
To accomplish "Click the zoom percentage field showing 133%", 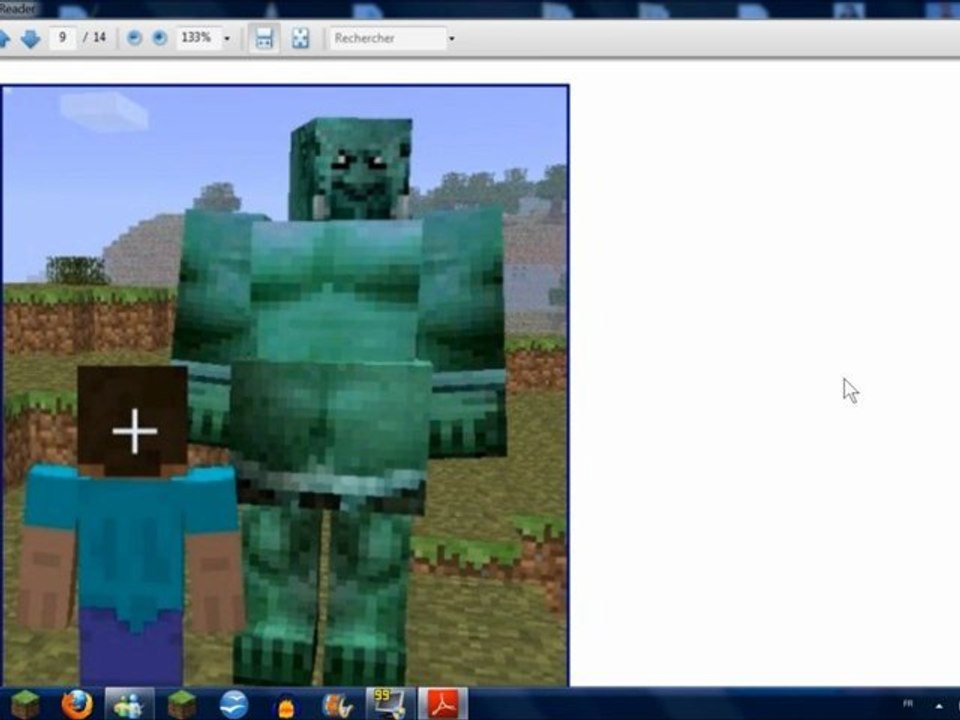I will point(197,38).
